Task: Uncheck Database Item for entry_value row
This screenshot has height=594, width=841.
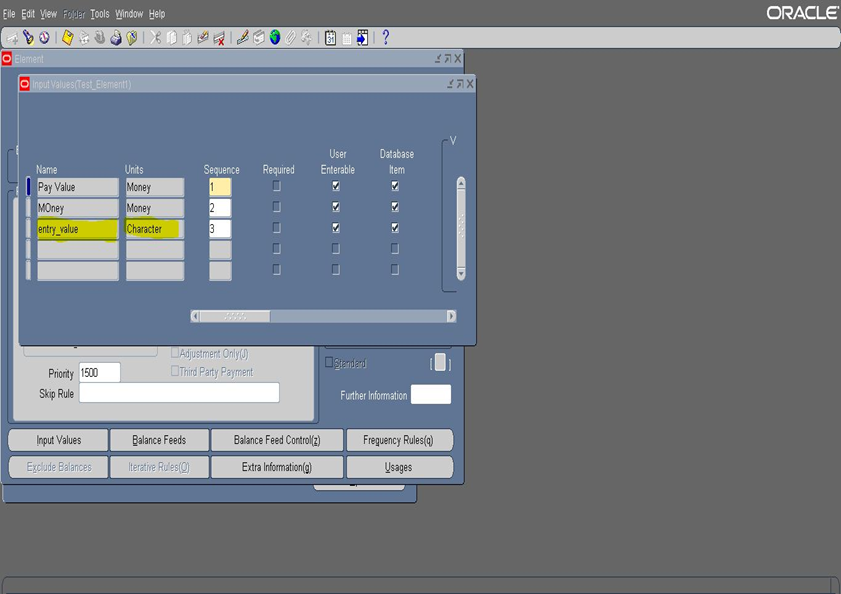Action: point(395,228)
